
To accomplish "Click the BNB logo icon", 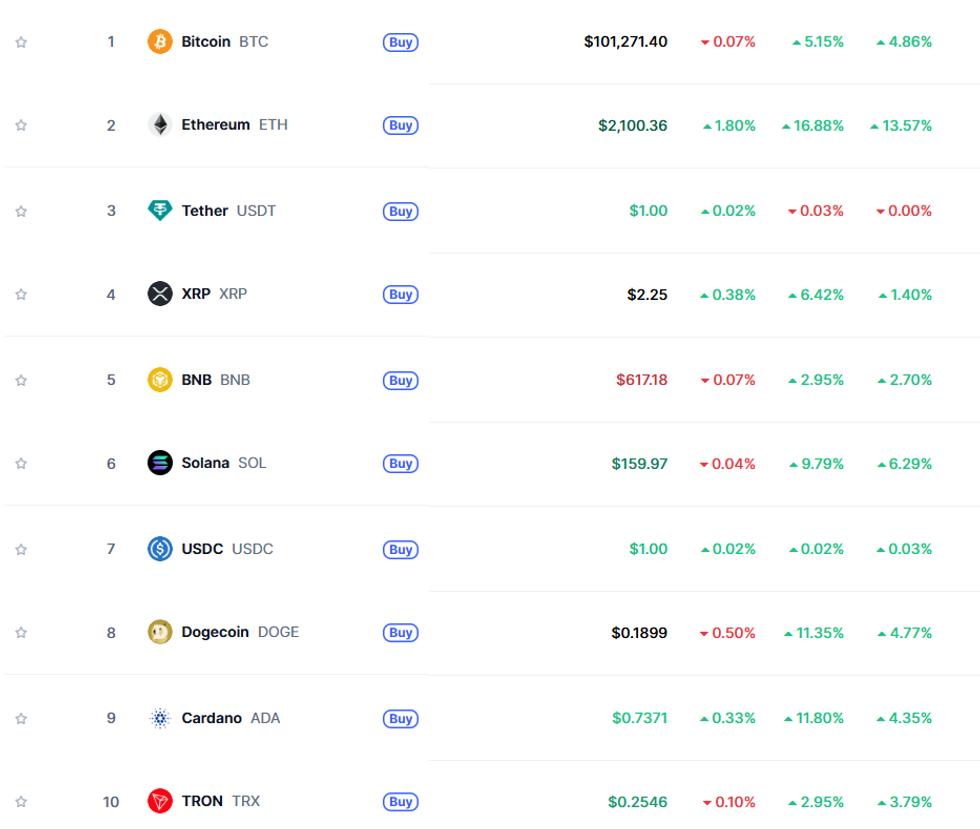I will click(160, 380).
